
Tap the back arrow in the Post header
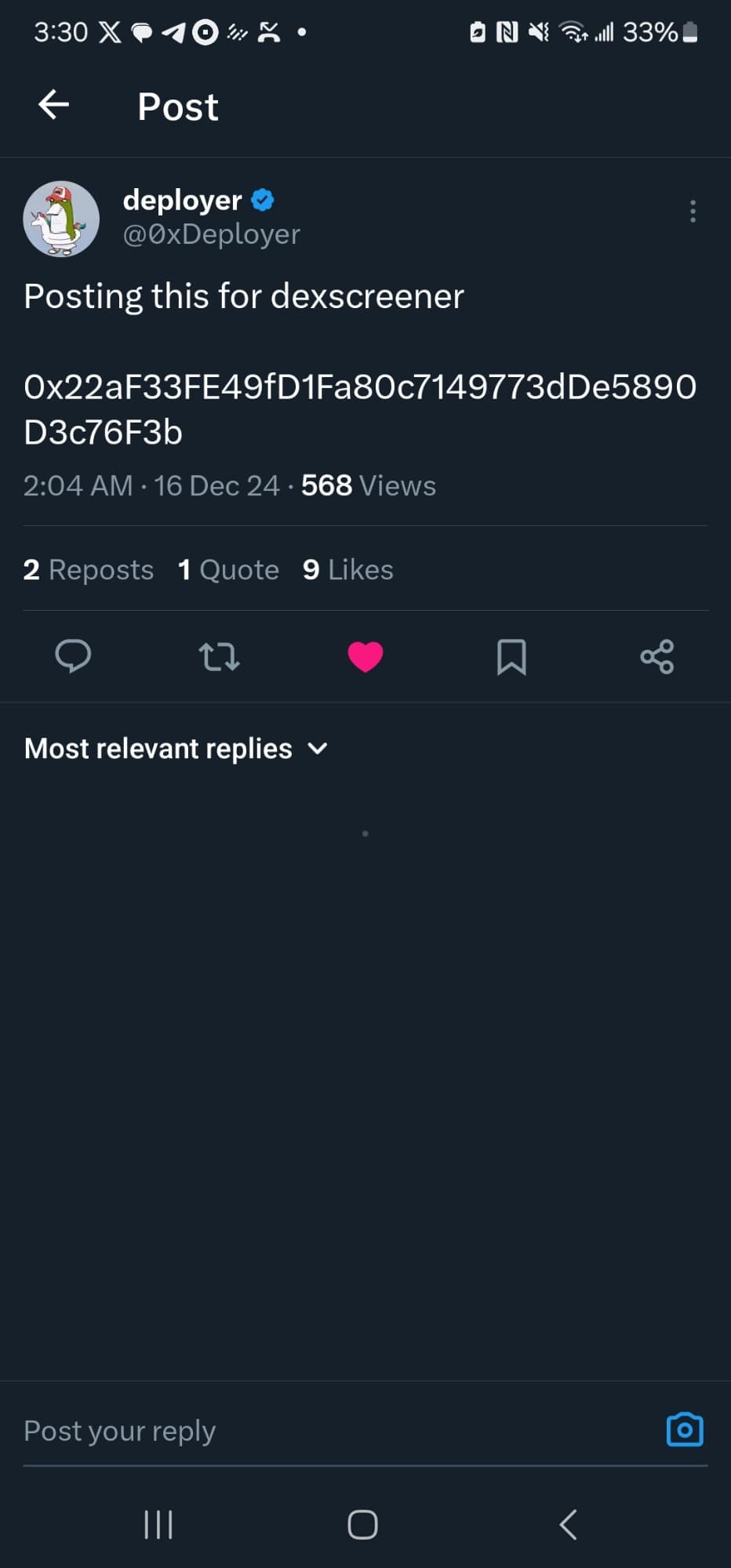click(x=54, y=105)
